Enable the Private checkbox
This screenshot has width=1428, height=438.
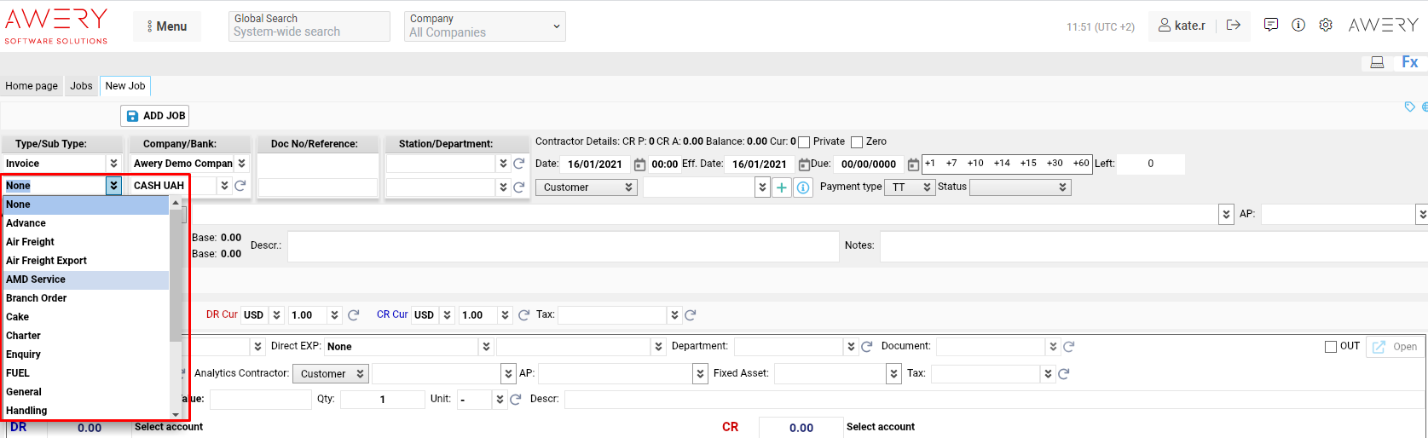click(805, 142)
